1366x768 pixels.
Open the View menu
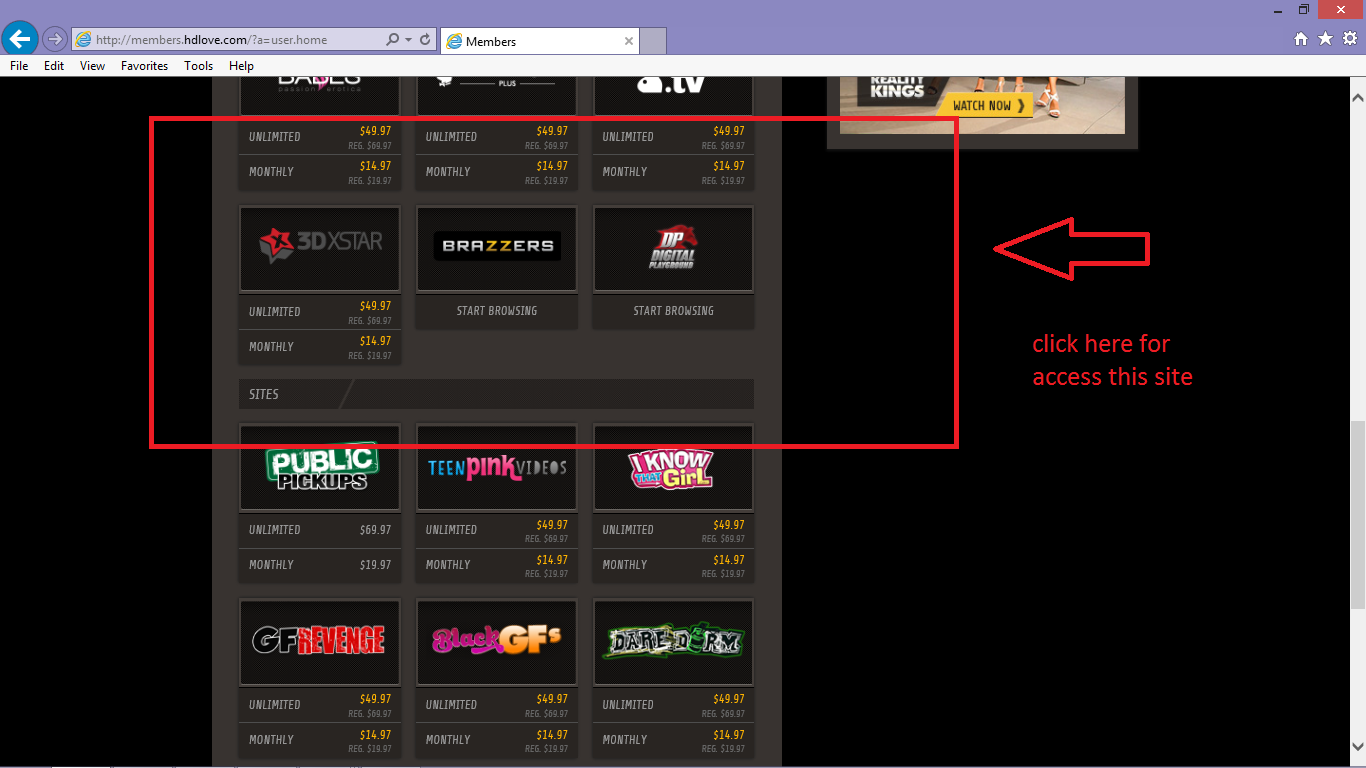[x=93, y=66]
